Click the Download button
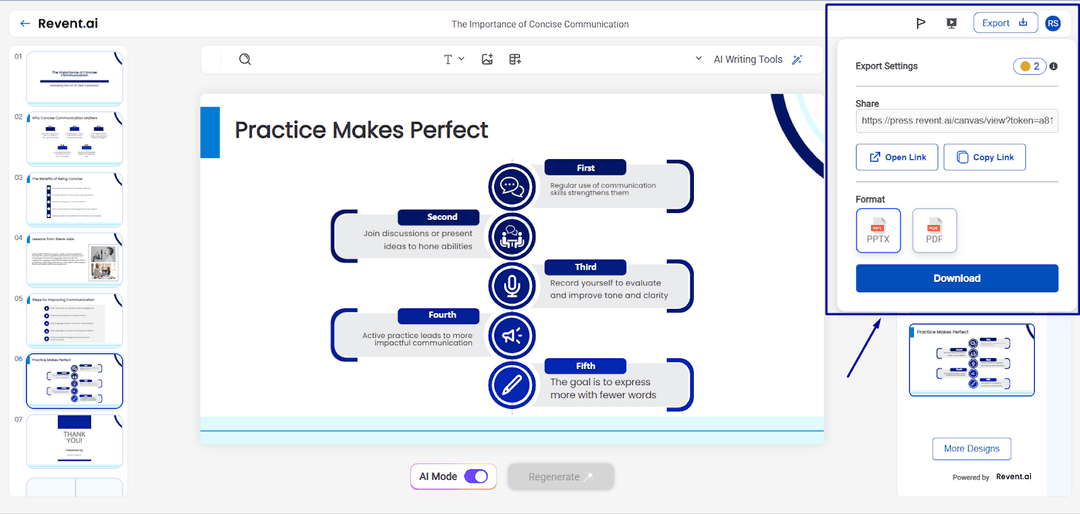This screenshot has width=1080, height=514. [x=957, y=278]
